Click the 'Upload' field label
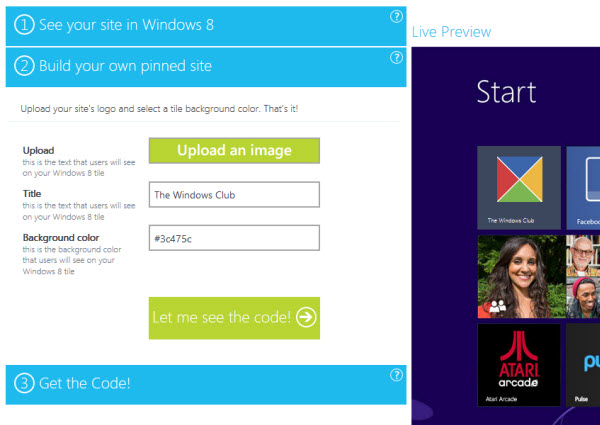The width and height of the screenshot is (600, 425). [38, 150]
